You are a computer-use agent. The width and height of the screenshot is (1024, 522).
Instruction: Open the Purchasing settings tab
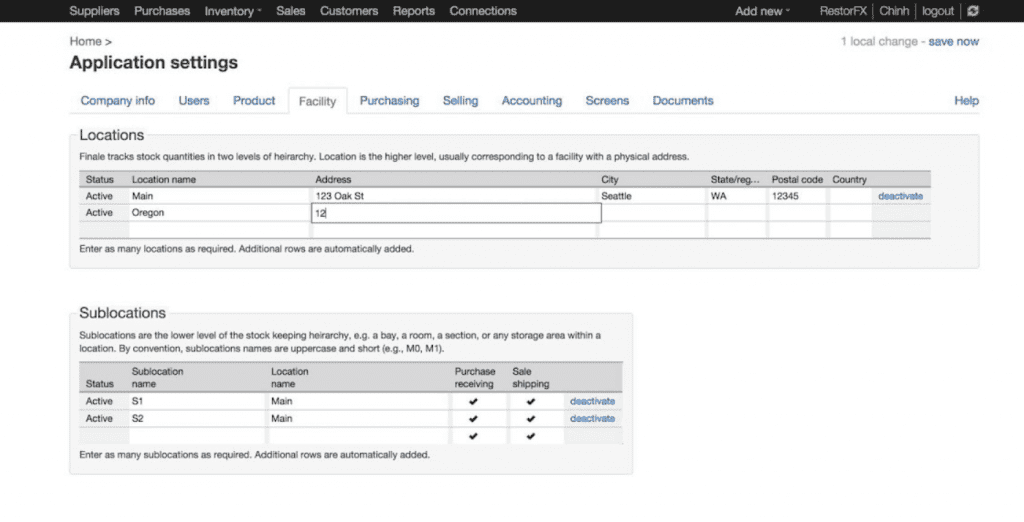pos(389,101)
